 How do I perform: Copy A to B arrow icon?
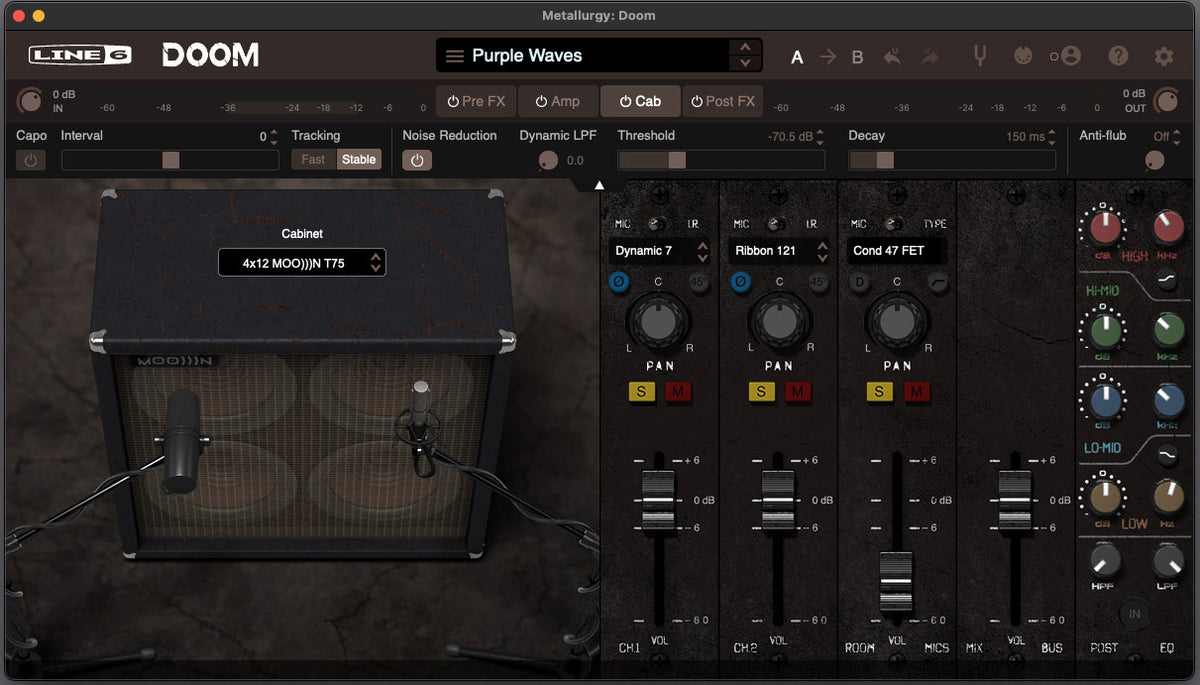coord(828,57)
